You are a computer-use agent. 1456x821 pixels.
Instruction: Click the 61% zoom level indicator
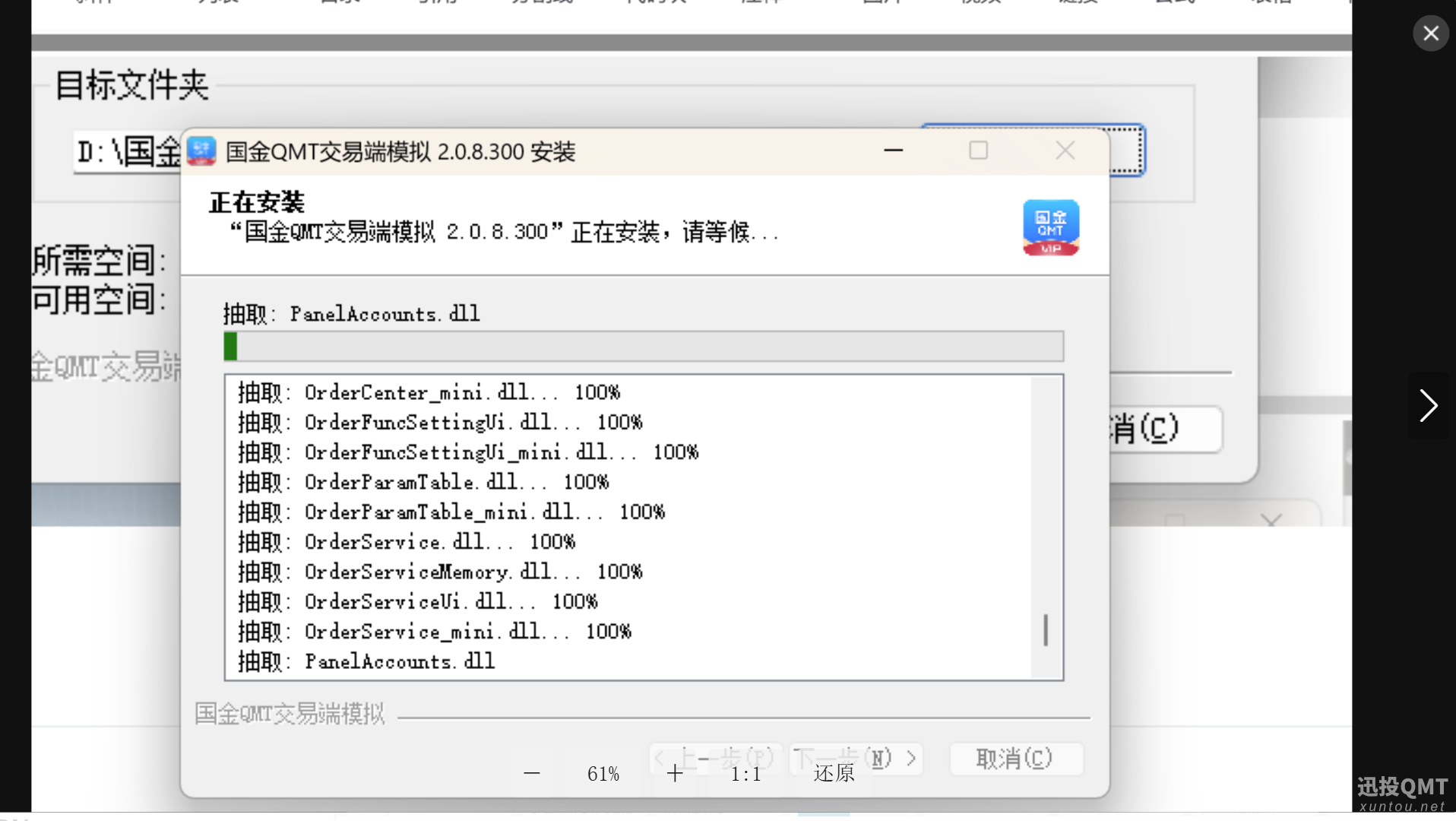[x=603, y=774]
